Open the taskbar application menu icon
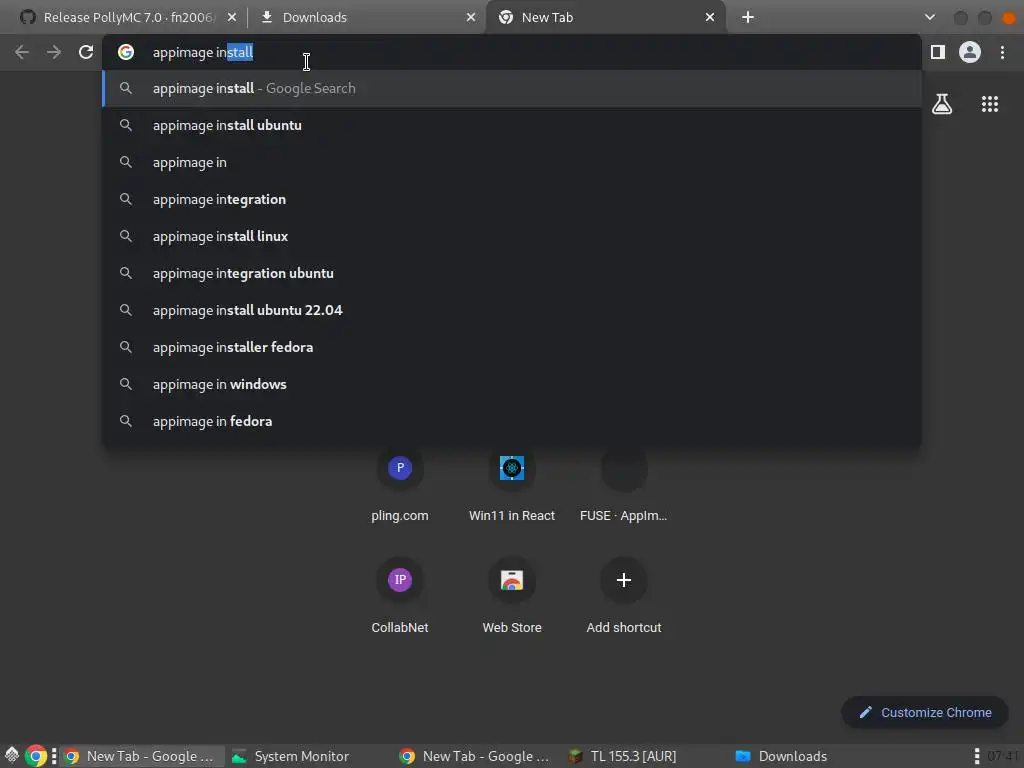1024x768 pixels. click(x=12, y=756)
